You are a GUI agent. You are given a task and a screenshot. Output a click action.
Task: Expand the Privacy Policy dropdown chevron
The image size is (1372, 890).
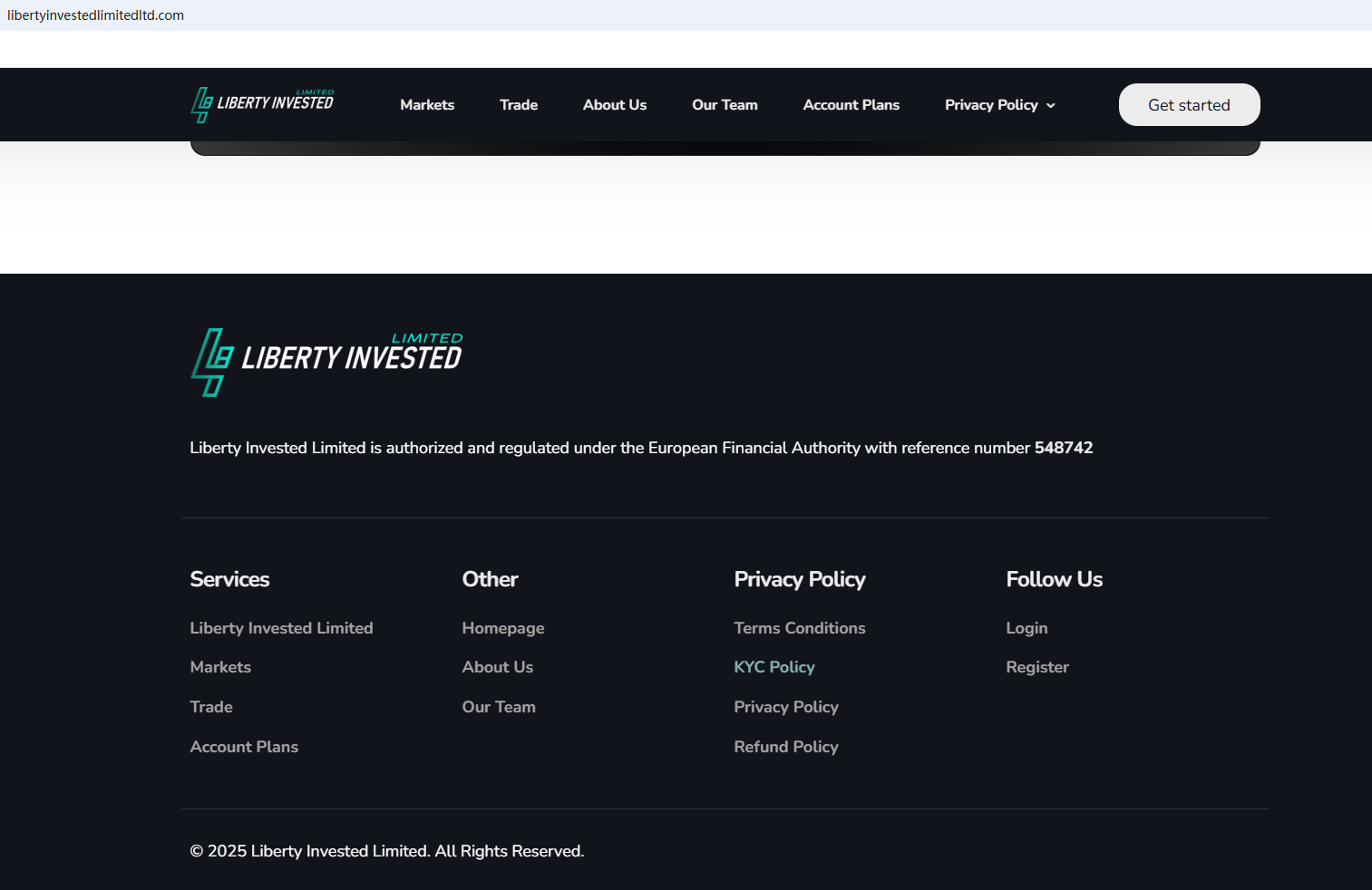pos(1051,106)
